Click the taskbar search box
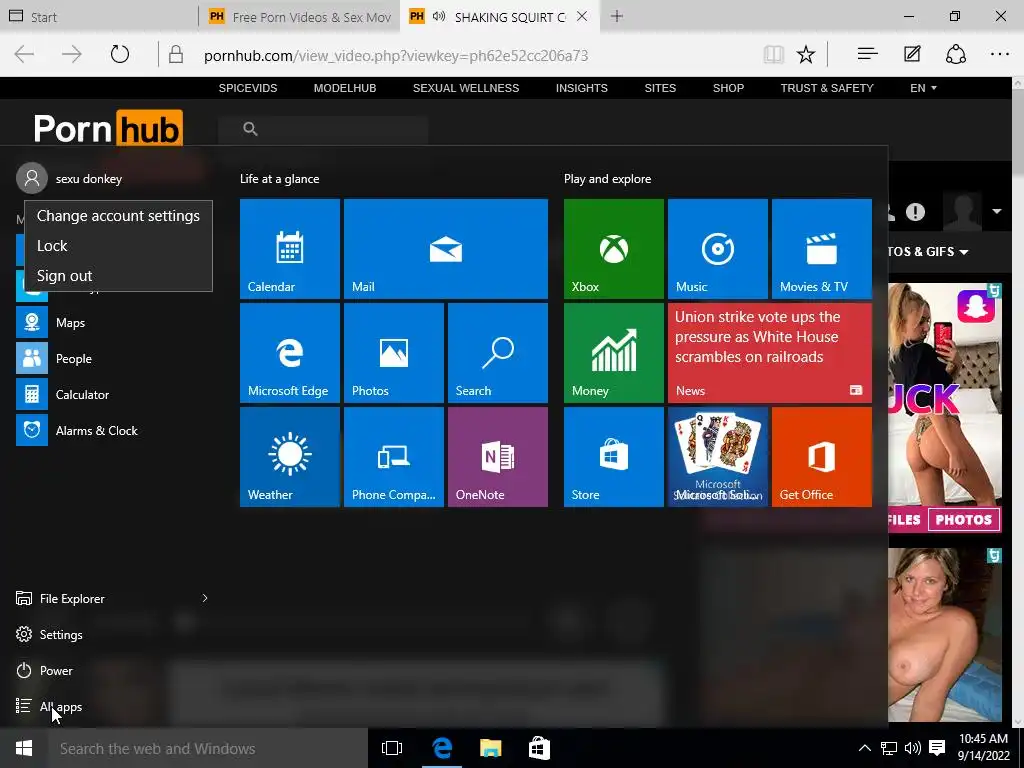 point(208,748)
